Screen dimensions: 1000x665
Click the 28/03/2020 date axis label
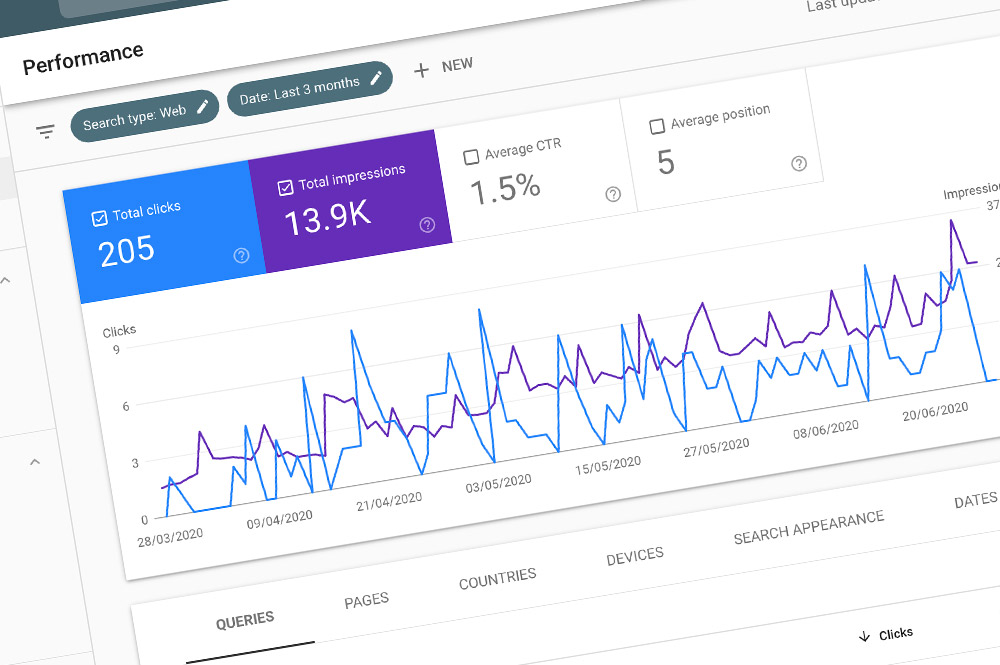(x=170, y=537)
